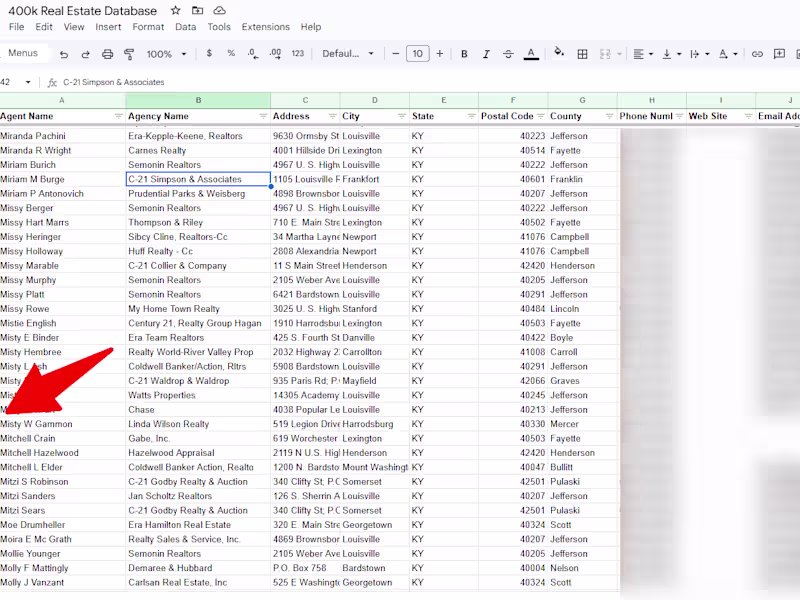
Task: Apply currency format with the dollar sign icon
Action: (x=209, y=54)
